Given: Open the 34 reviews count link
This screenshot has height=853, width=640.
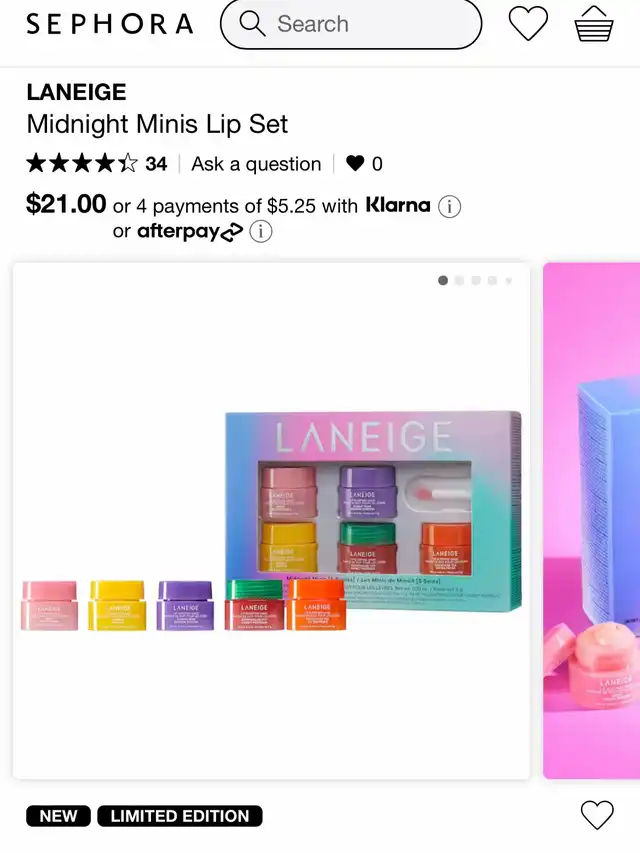Looking at the screenshot, I should [156, 164].
